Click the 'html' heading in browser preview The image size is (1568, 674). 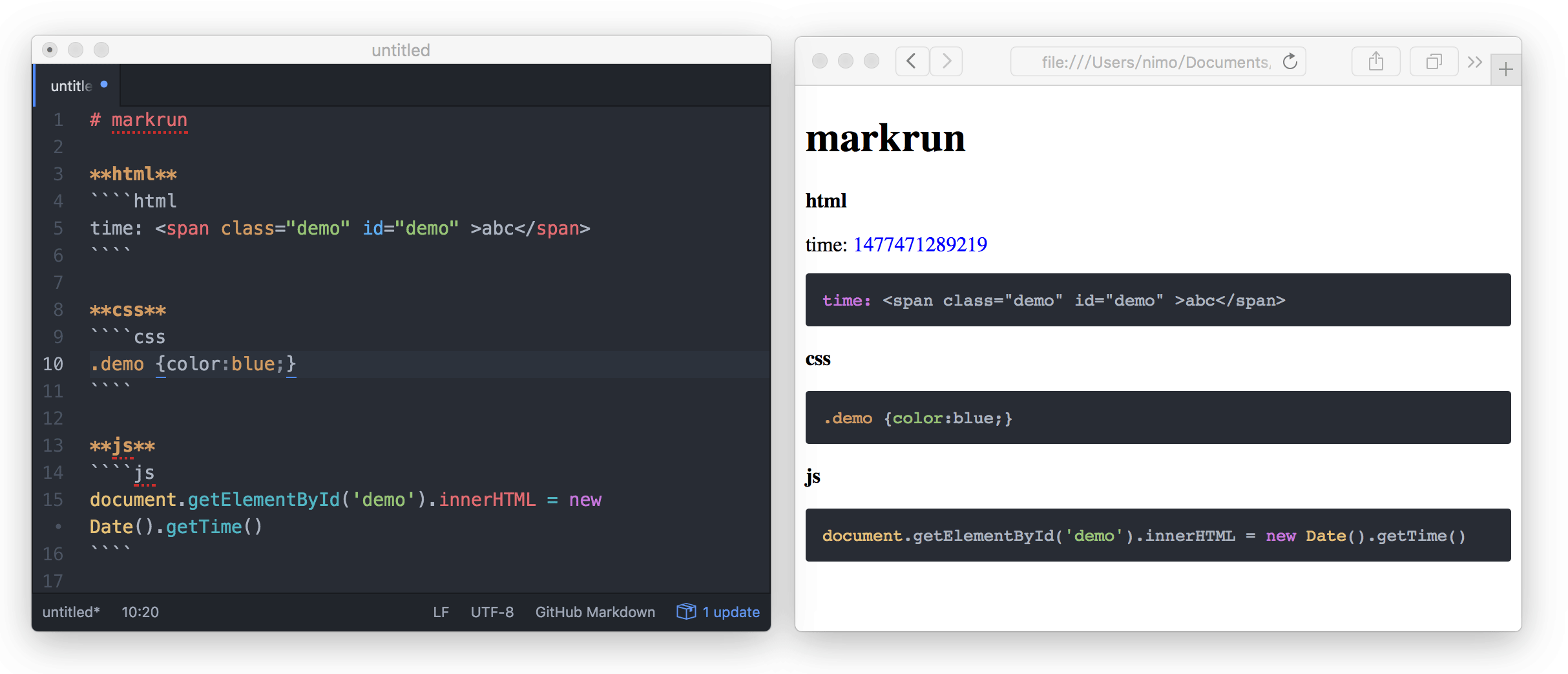coord(826,201)
